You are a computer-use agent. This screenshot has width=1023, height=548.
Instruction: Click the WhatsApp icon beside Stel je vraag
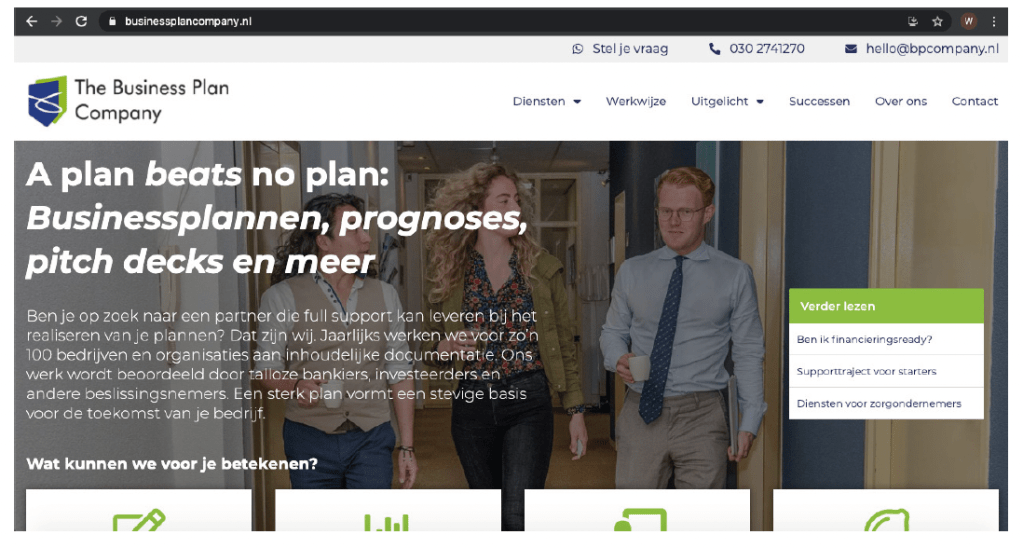pyautogui.click(x=577, y=49)
